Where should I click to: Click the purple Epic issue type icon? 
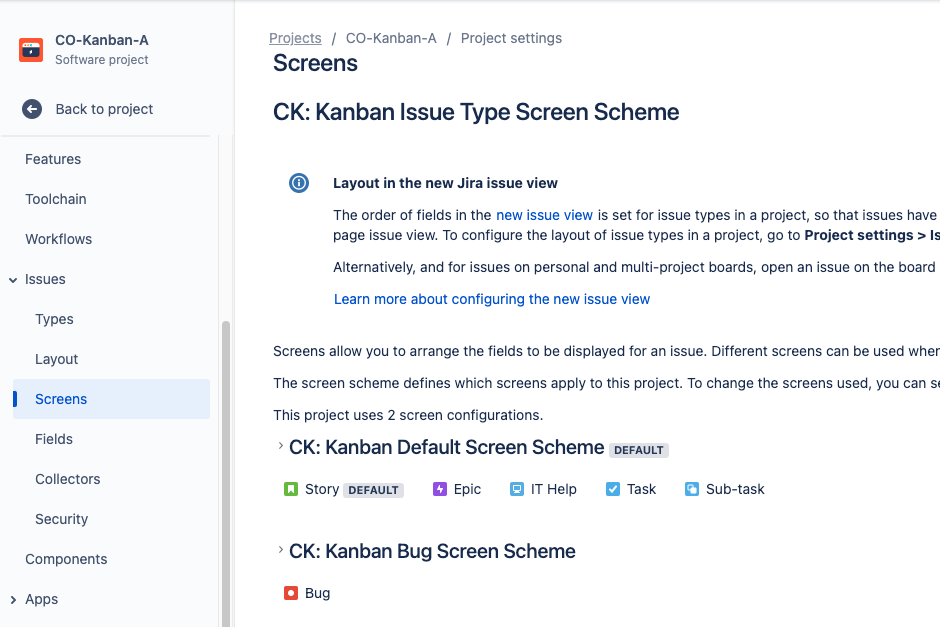click(439, 489)
